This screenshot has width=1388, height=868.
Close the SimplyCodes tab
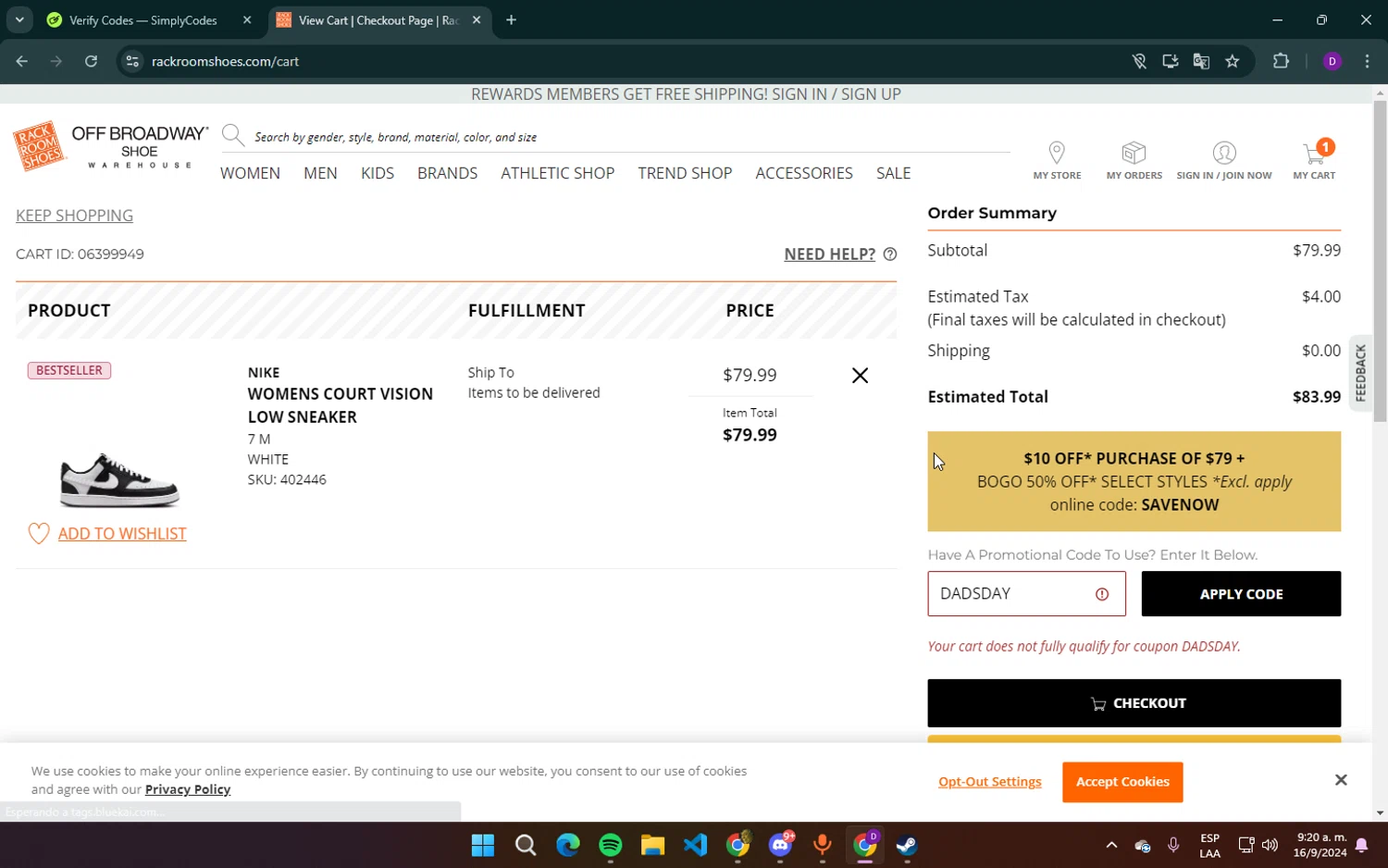point(246,19)
